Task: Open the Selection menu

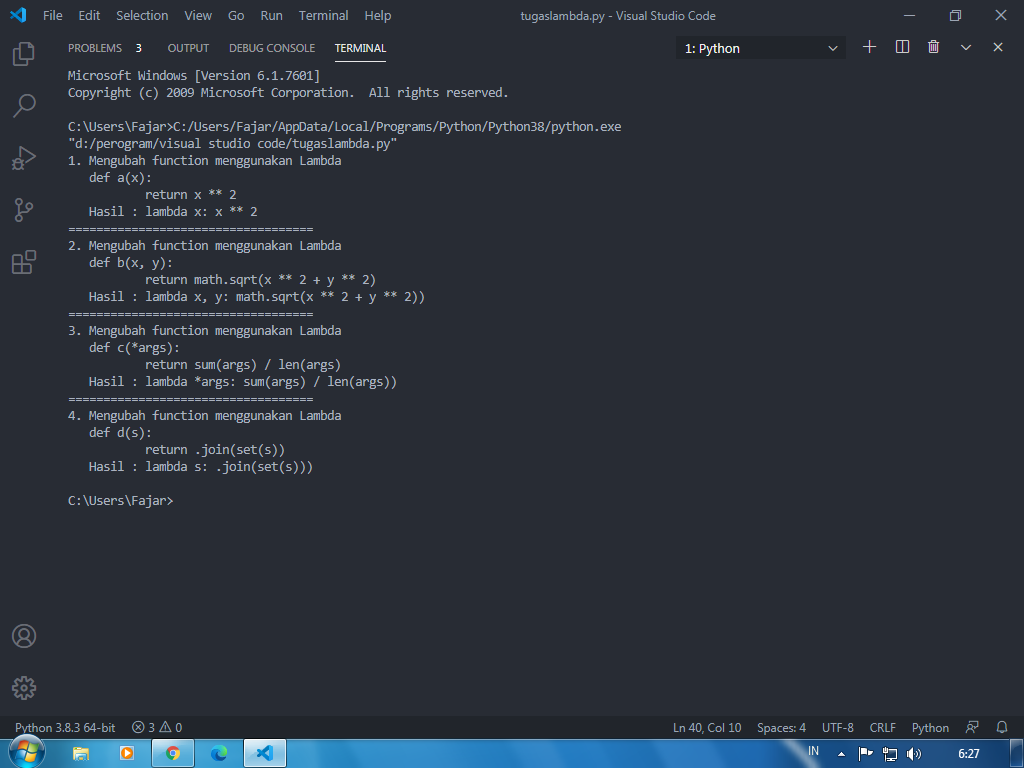Action: point(142,15)
